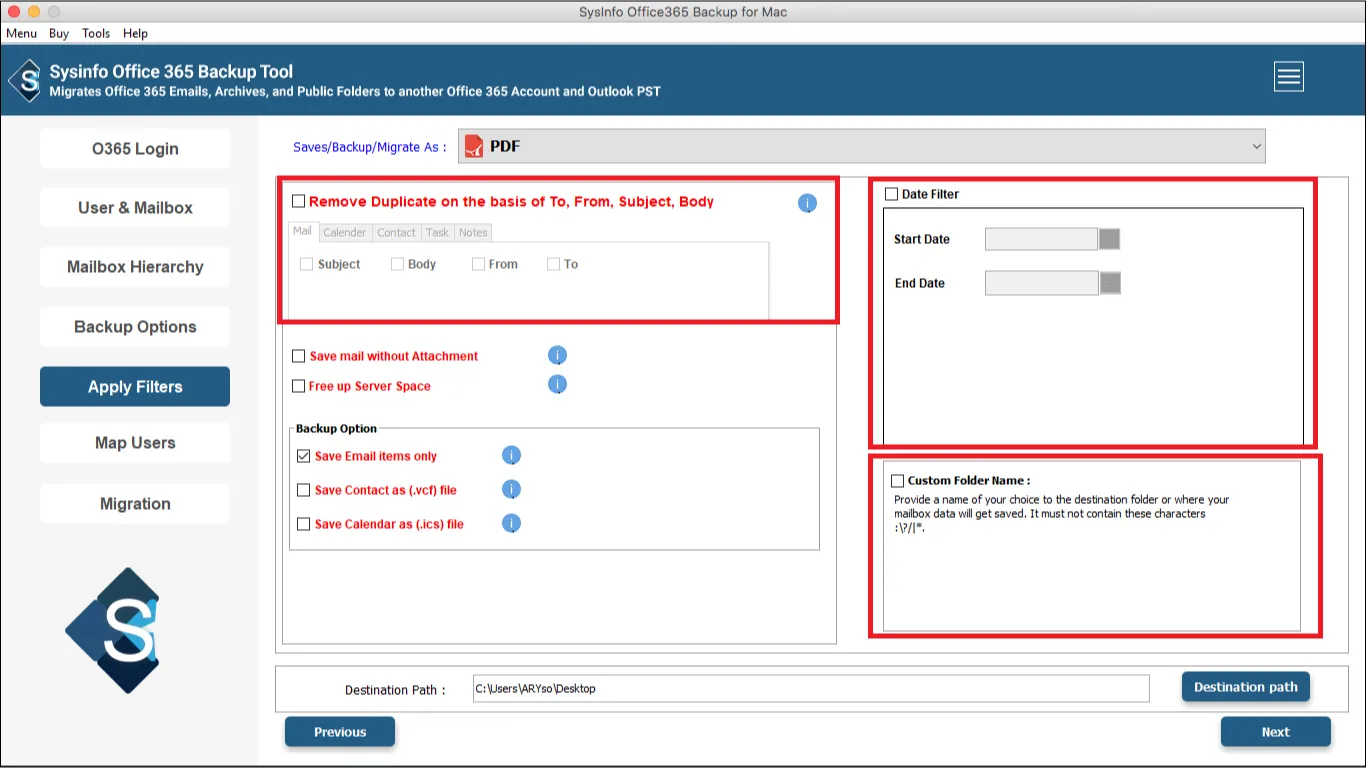Enable Free up Server Space option
Viewport: 1366px width, 768px height.
pos(298,386)
